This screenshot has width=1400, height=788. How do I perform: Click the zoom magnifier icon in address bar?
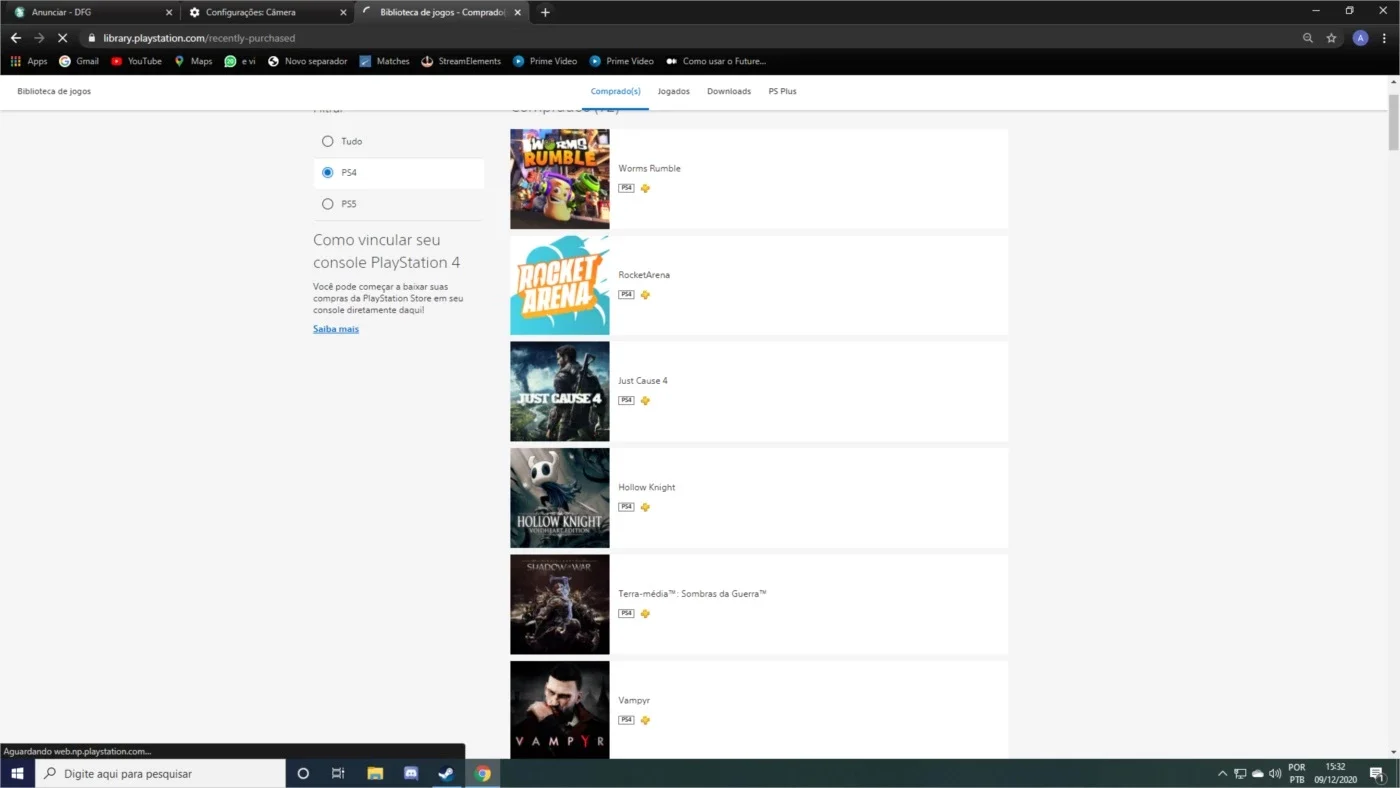click(x=1308, y=38)
